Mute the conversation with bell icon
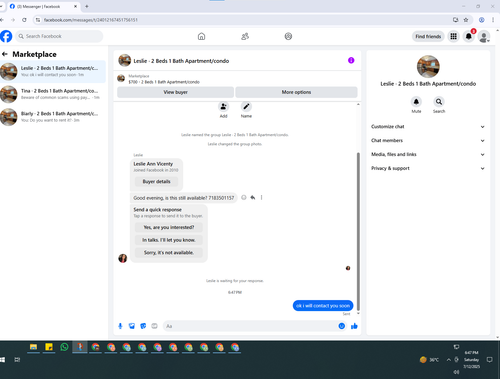Screen dimensions: 500x379 416,102
